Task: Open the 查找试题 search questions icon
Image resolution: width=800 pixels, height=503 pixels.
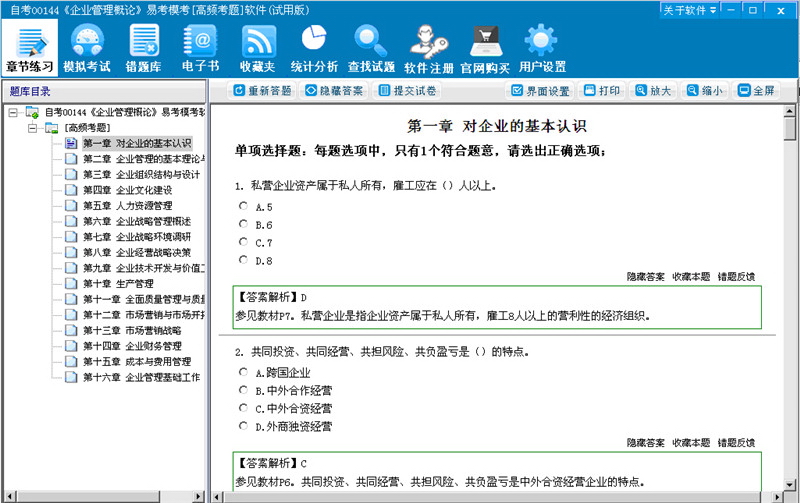Action: pyautogui.click(x=371, y=48)
